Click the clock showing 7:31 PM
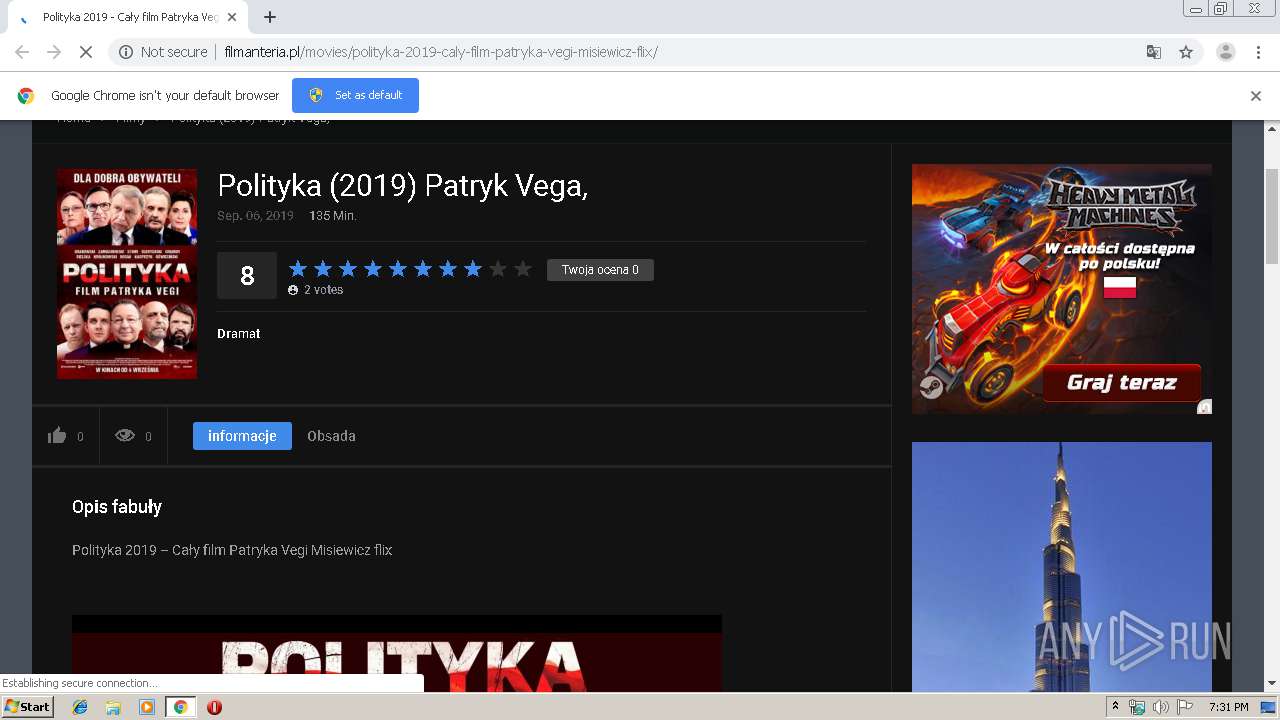Screen dimensions: 1280x720 pos(1229,707)
